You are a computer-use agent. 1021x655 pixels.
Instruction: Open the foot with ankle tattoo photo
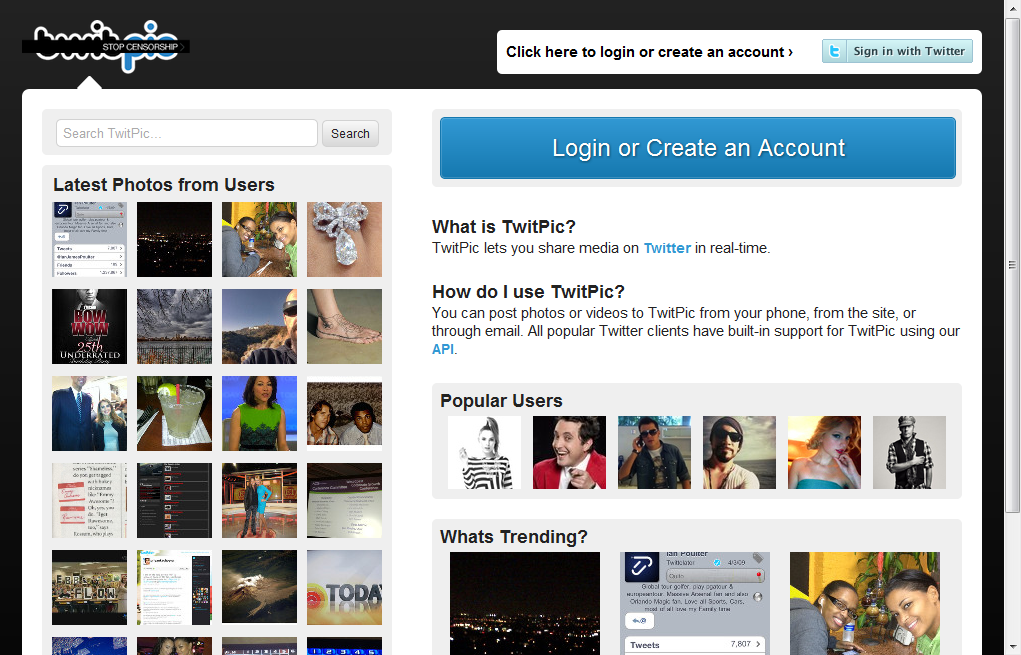(344, 327)
